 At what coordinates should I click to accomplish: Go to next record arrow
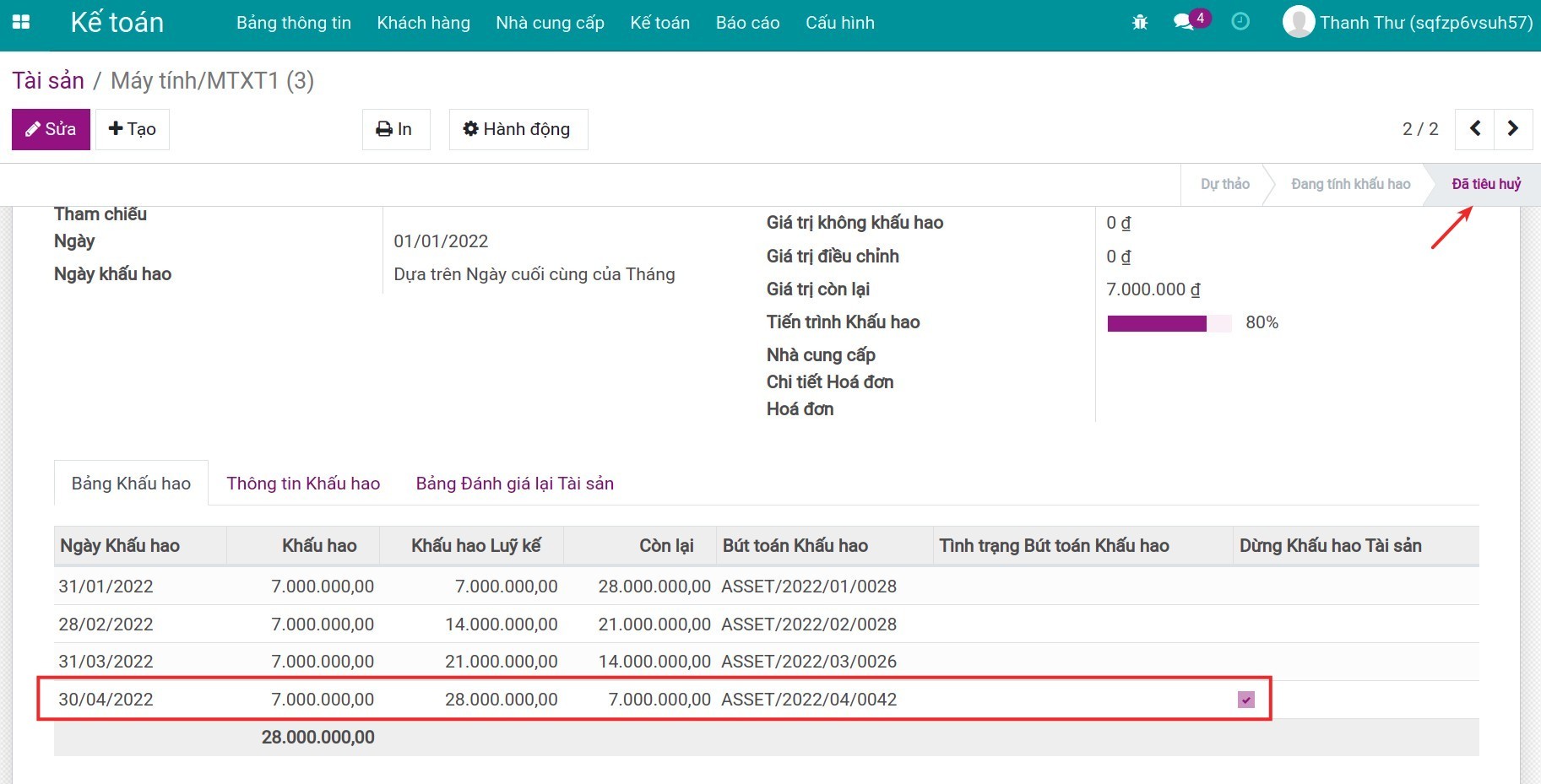(1512, 128)
